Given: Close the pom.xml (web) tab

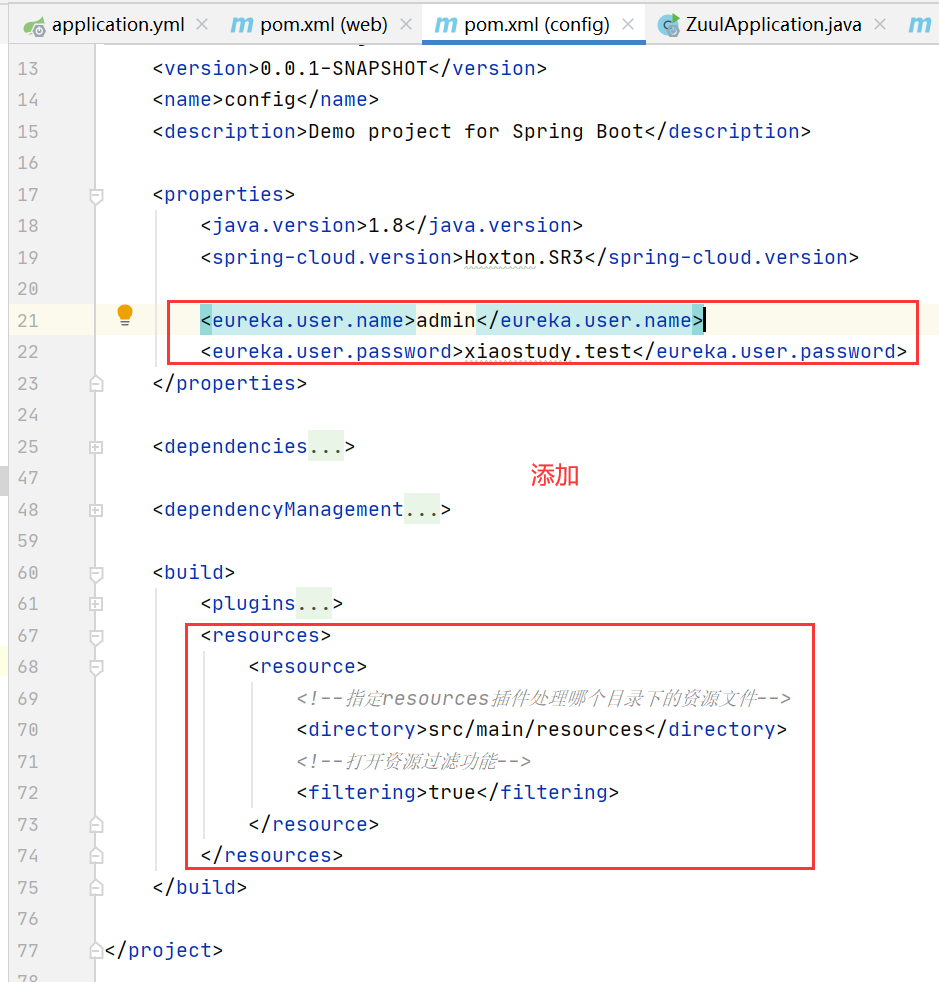Looking at the screenshot, I should (x=406, y=24).
